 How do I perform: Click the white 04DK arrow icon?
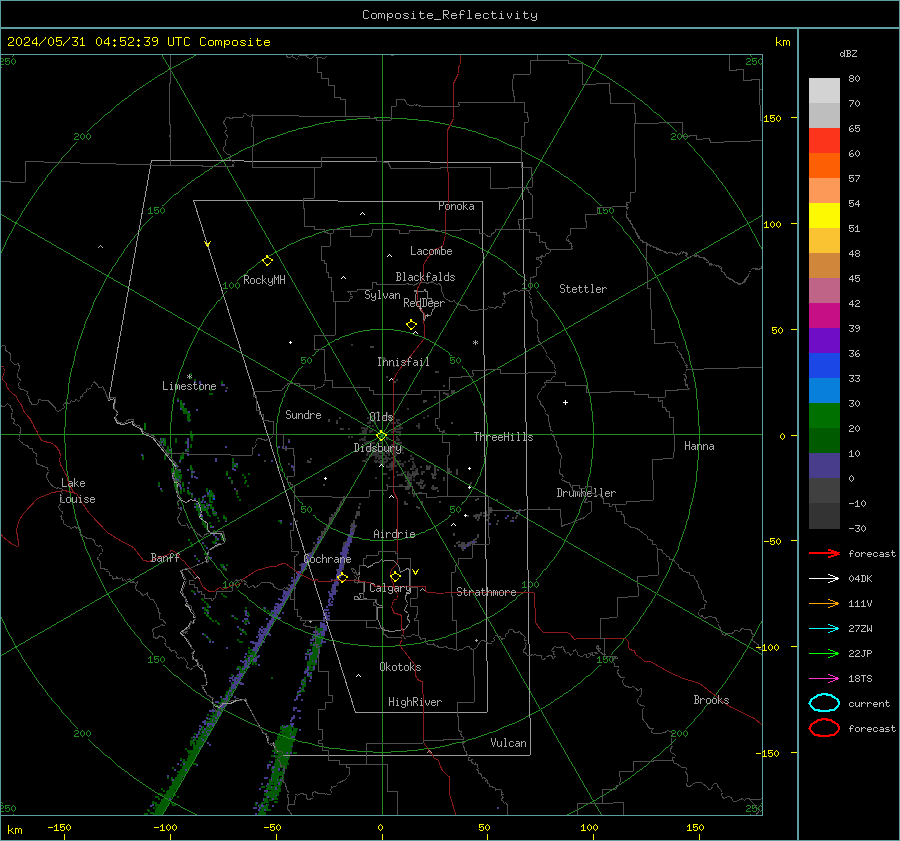pos(824,578)
